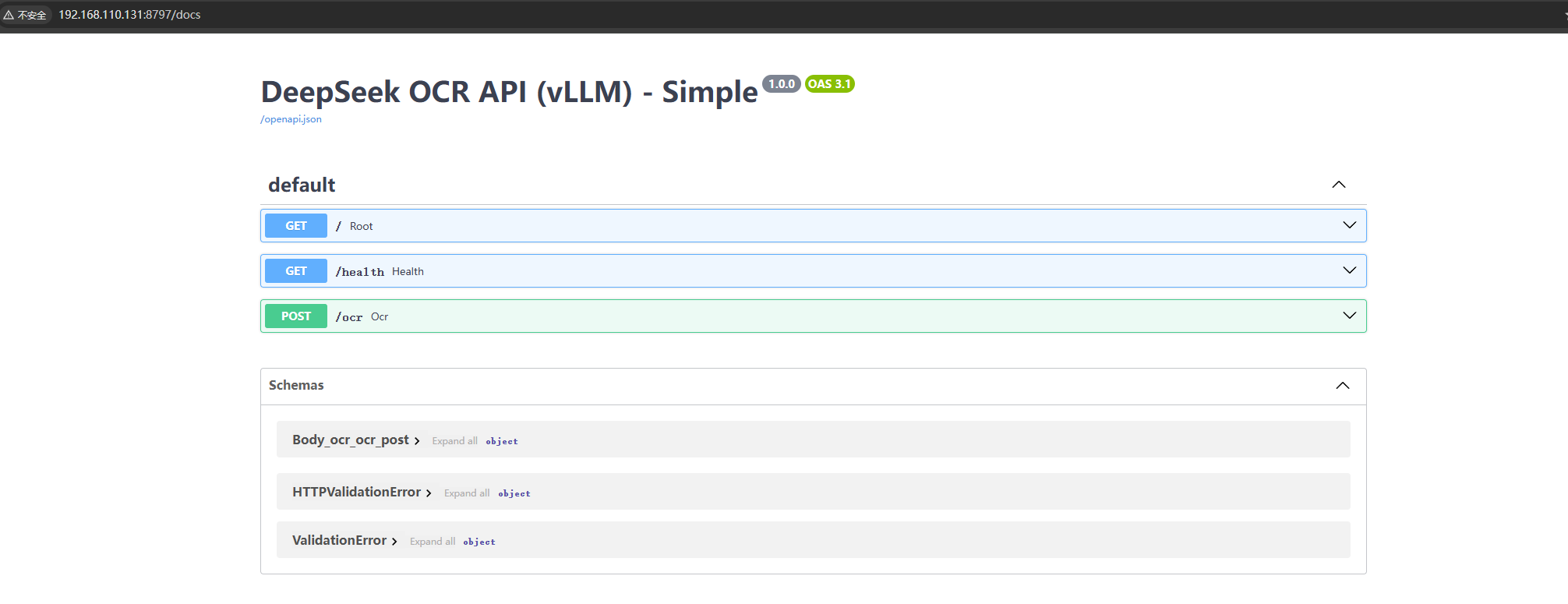
Task: Expand the GET /health endpoint arrow
Action: (1350, 270)
